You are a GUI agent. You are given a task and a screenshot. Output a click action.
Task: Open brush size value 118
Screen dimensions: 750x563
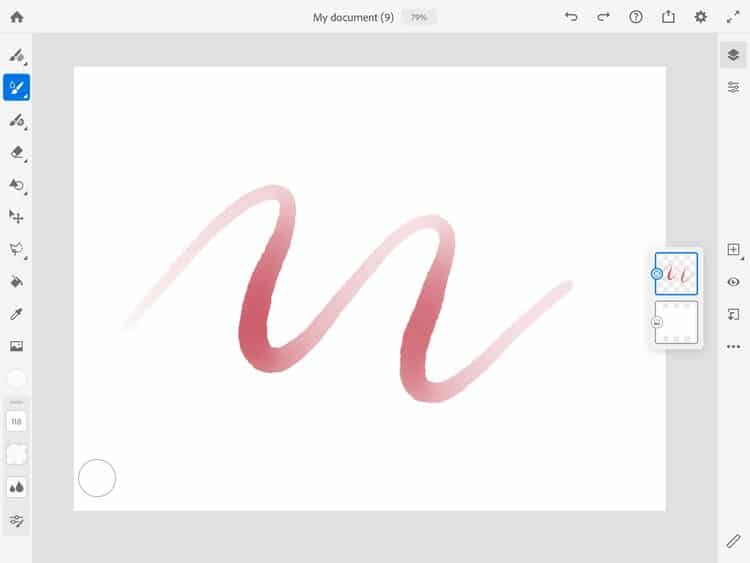click(16, 422)
